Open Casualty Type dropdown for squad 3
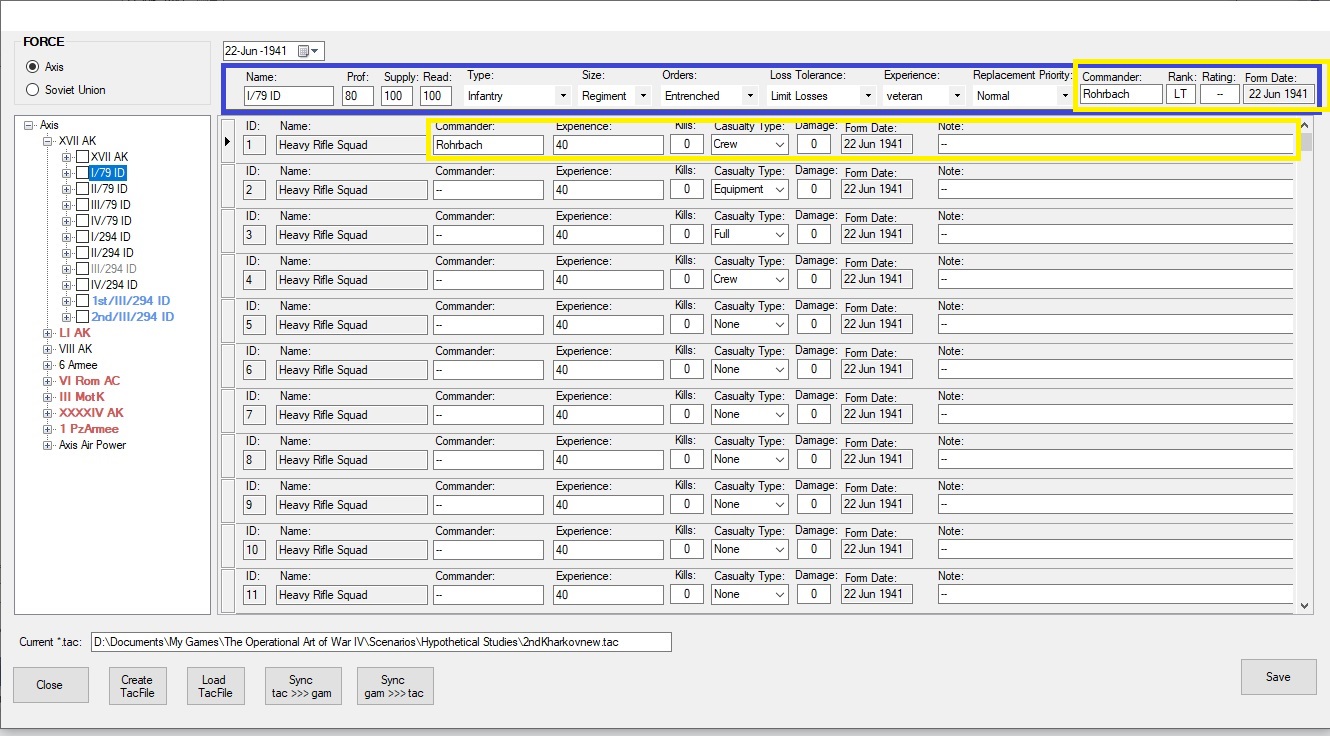Screen dimensions: 1330x736 pyautogui.click(x=778, y=235)
